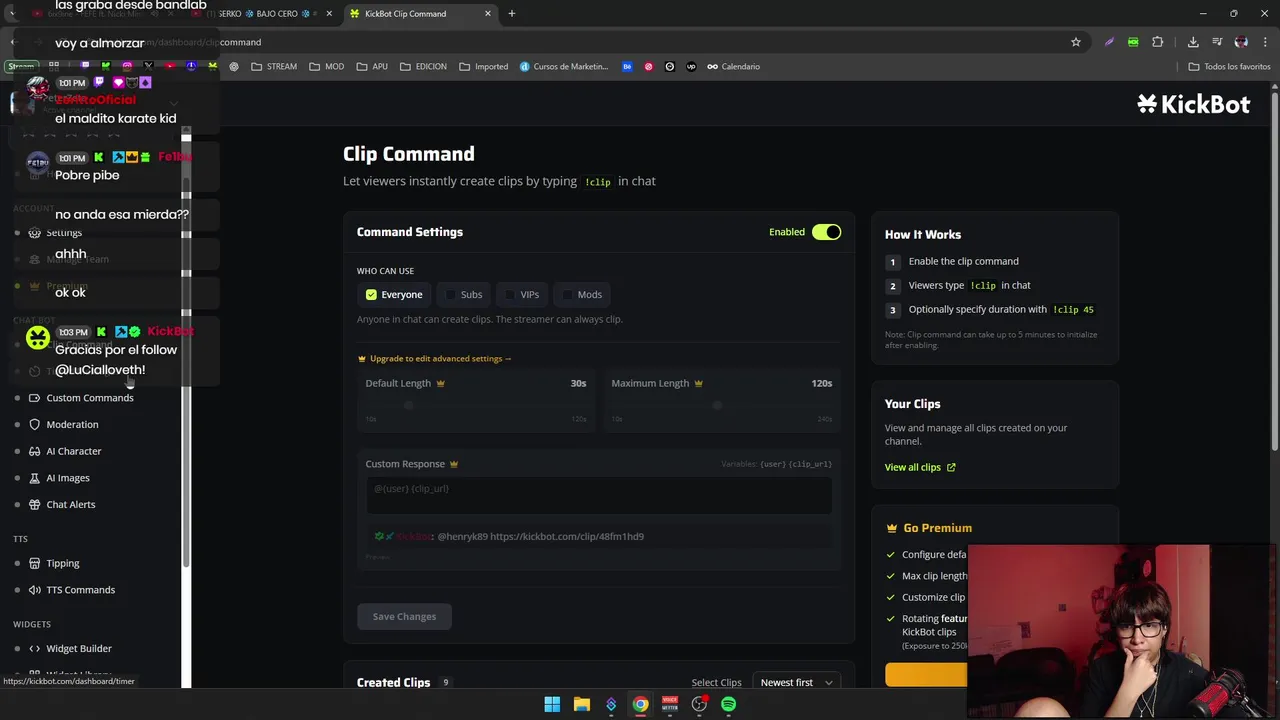This screenshot has height=720, width=1280.
Task: Click the Created Clips heading
Action: (x=393, y=682)
